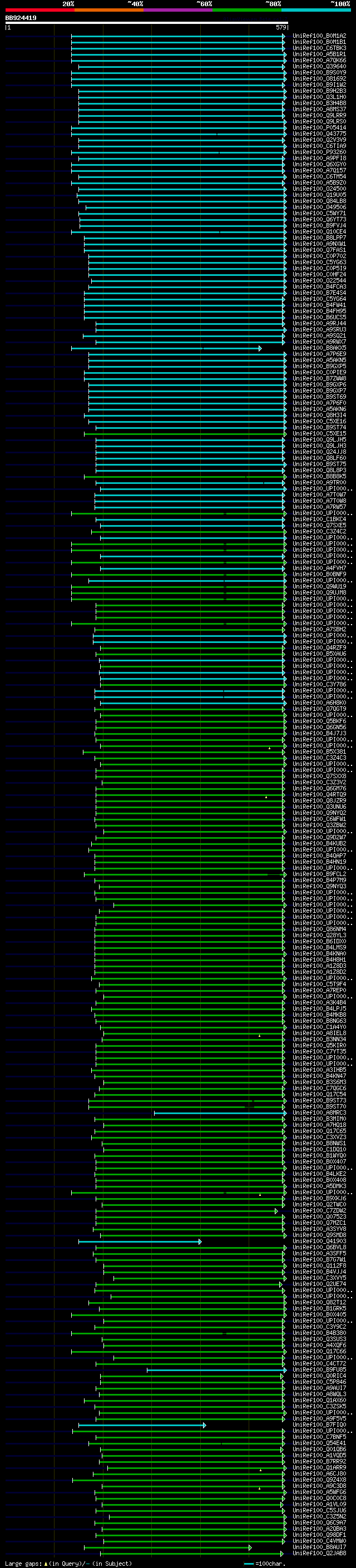Select the UniRef100_A5B1R1 entry
The image size is (356, 1568).
tap(319, 54)
